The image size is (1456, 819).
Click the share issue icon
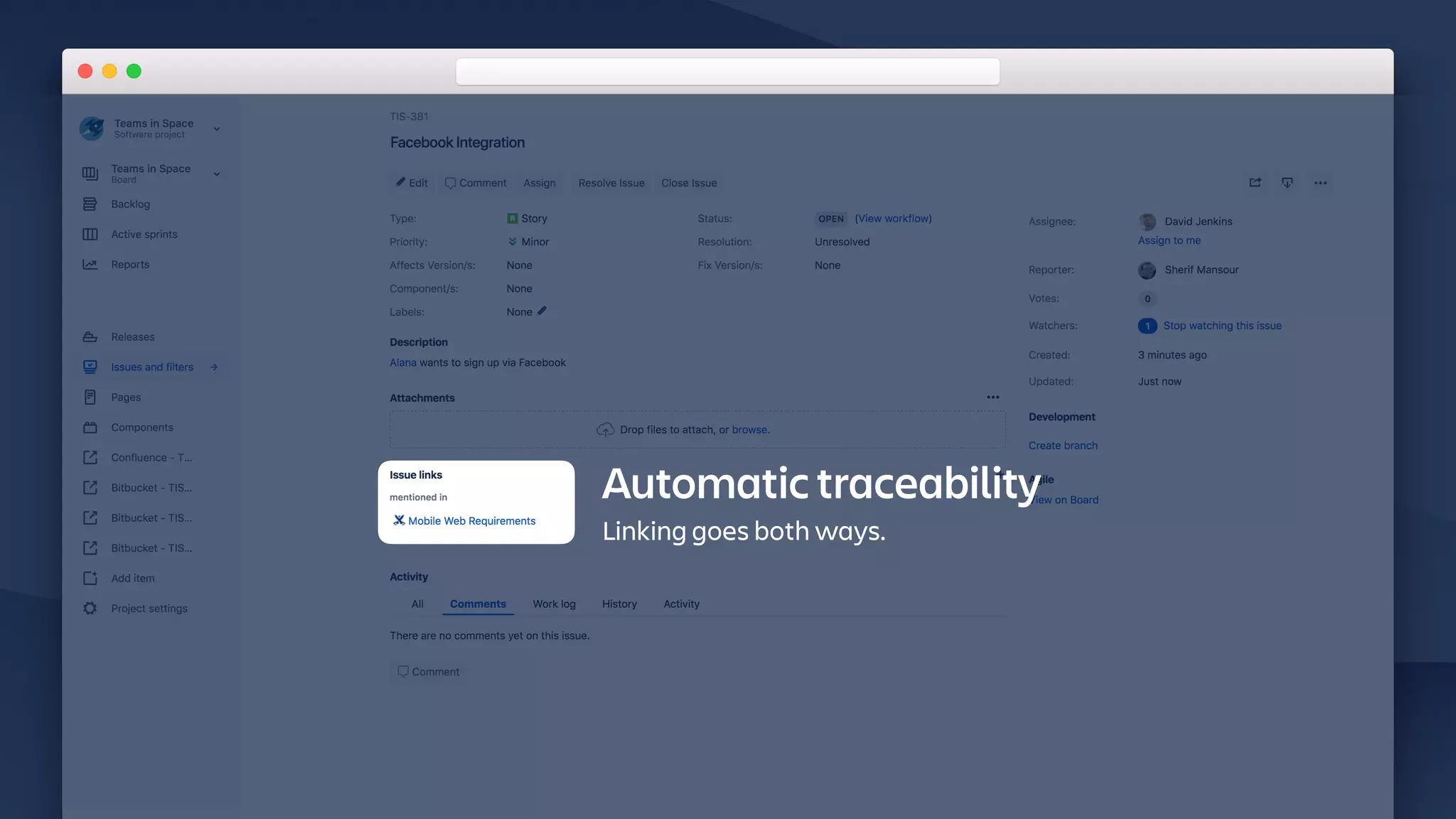[x=1256, y=183]
